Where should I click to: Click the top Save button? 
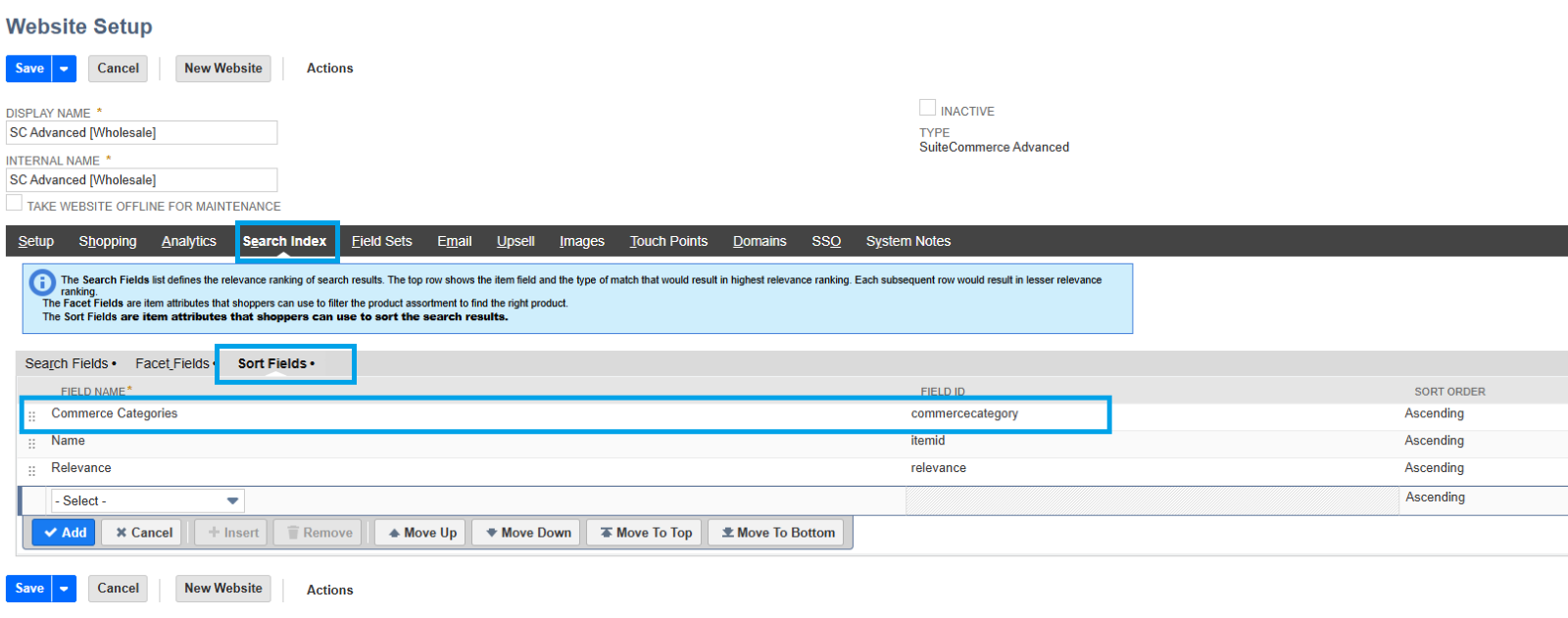click(29, 69)
